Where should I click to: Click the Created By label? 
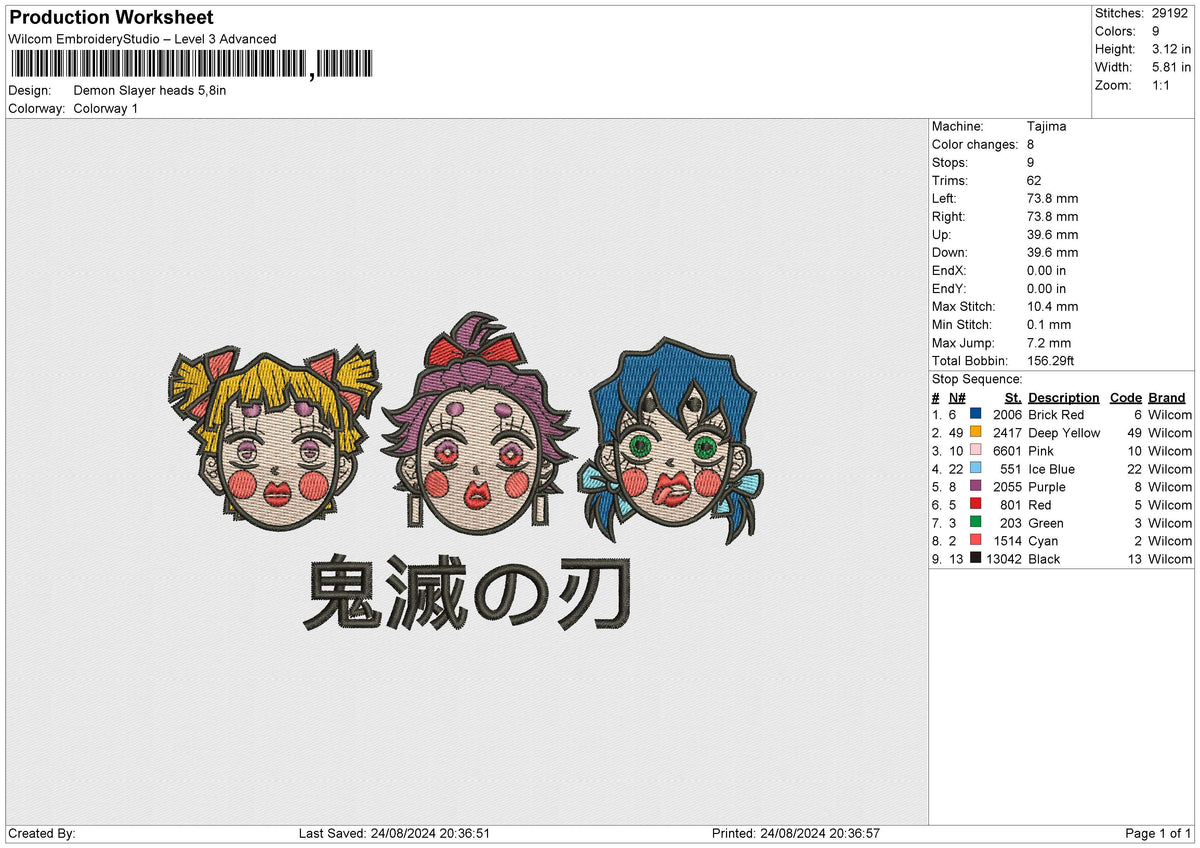(42, 833)
